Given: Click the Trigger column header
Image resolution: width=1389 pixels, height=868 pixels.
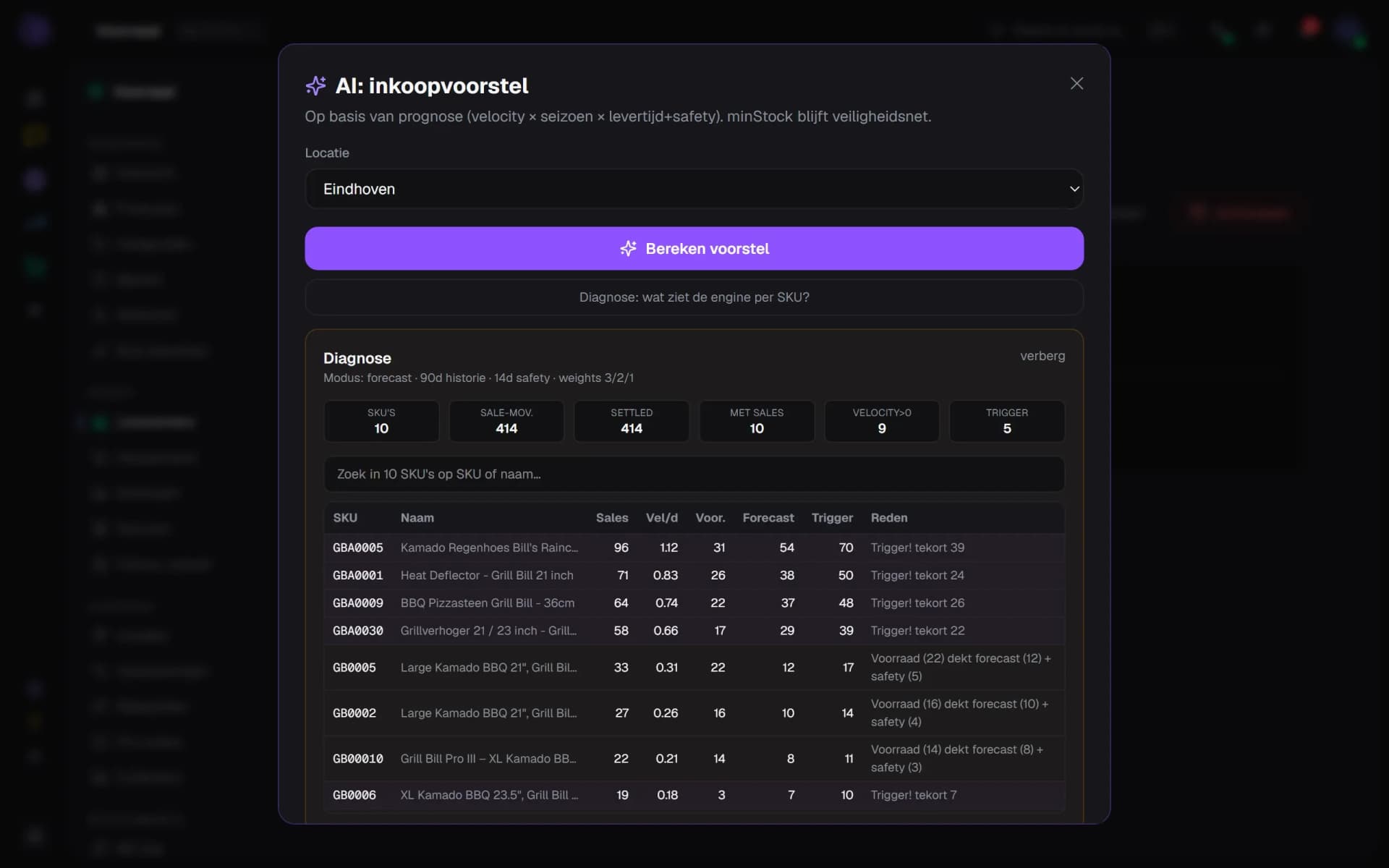Looking at the screenshot, I should click(x=832, y=518).
